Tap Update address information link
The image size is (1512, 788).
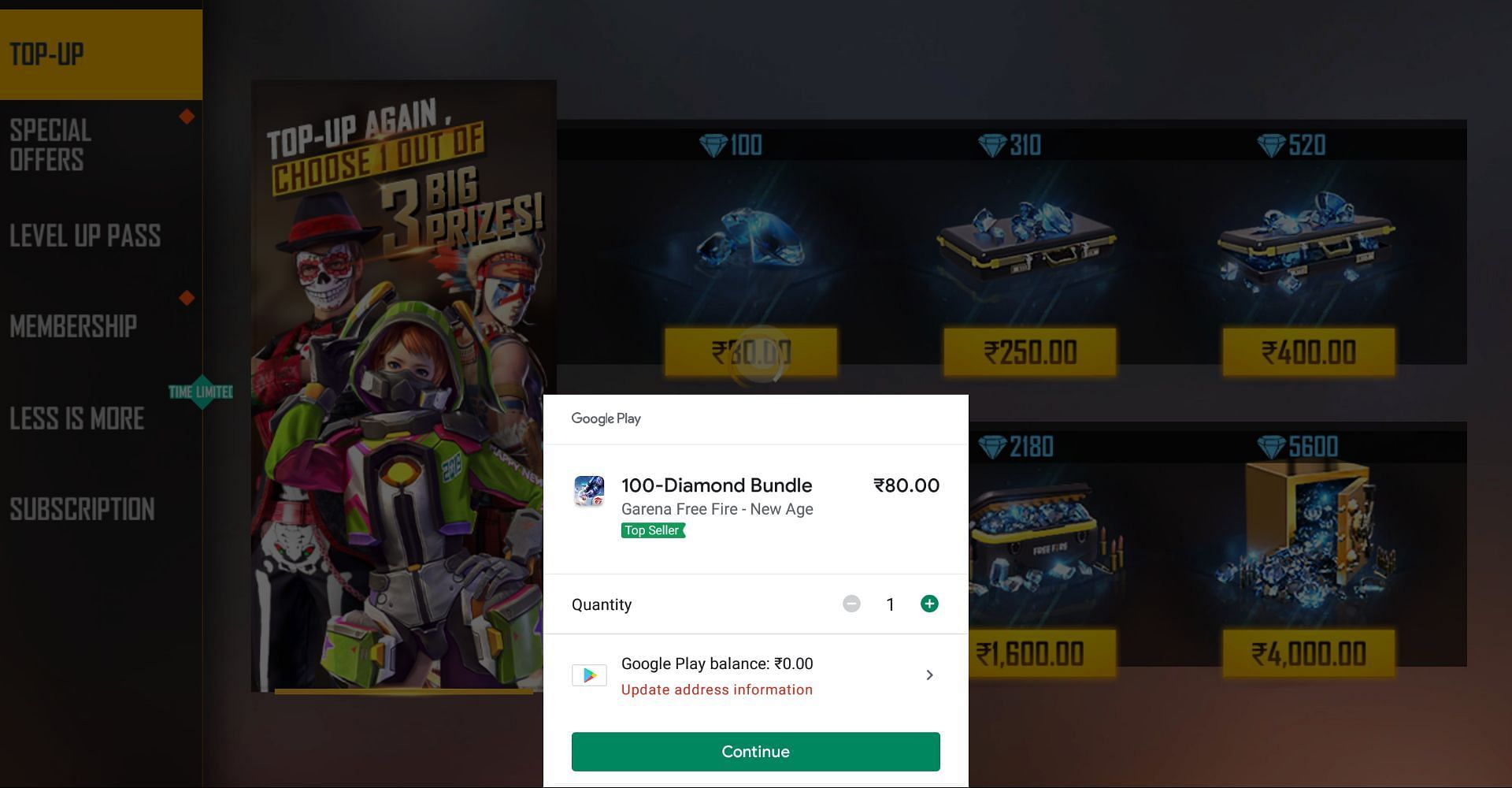point(717,689)
